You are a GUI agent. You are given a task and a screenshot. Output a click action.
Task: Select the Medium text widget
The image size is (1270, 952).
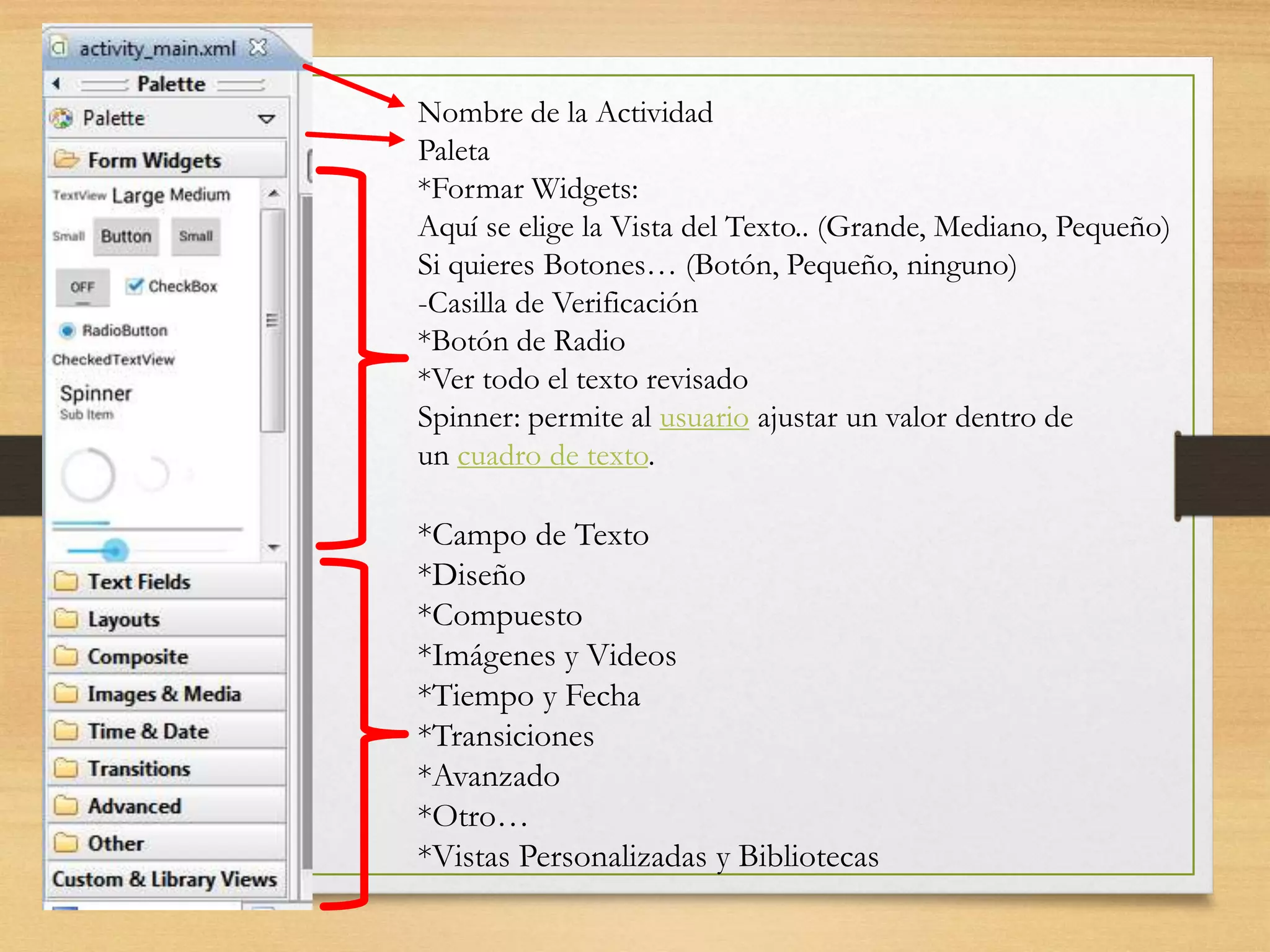point(200,195)
